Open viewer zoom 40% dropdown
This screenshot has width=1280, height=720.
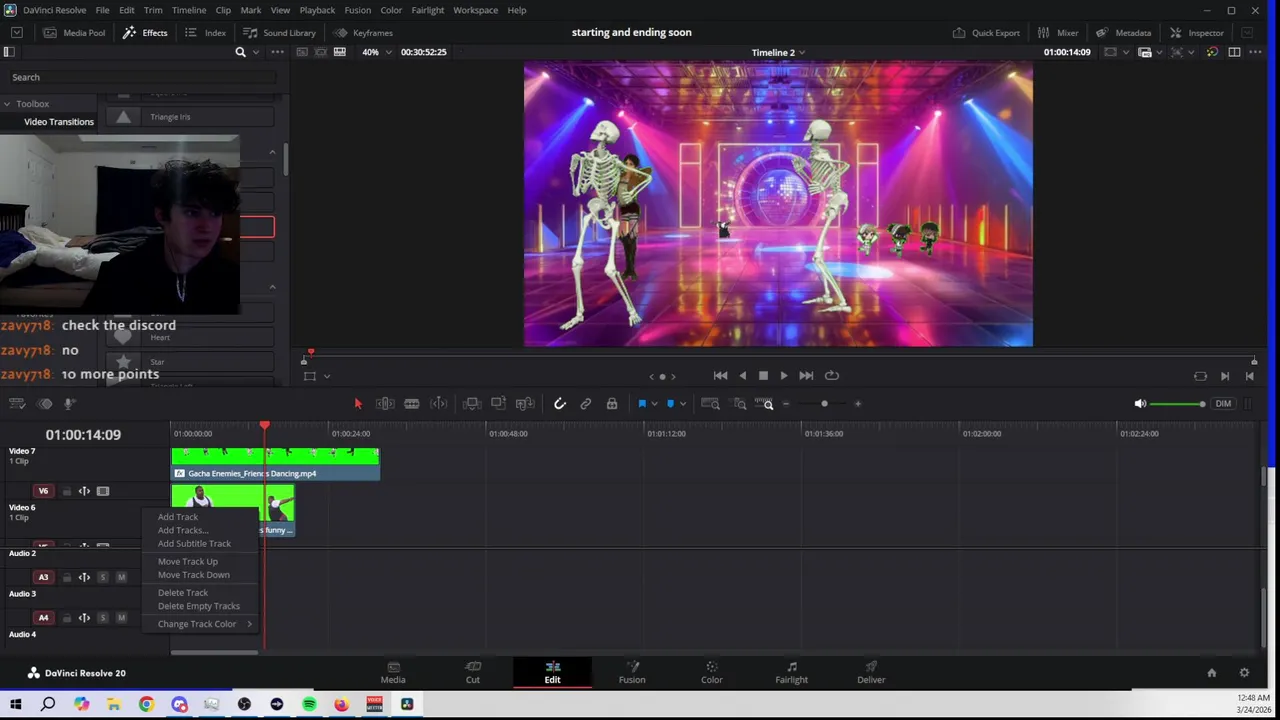[x=375, y=52]
